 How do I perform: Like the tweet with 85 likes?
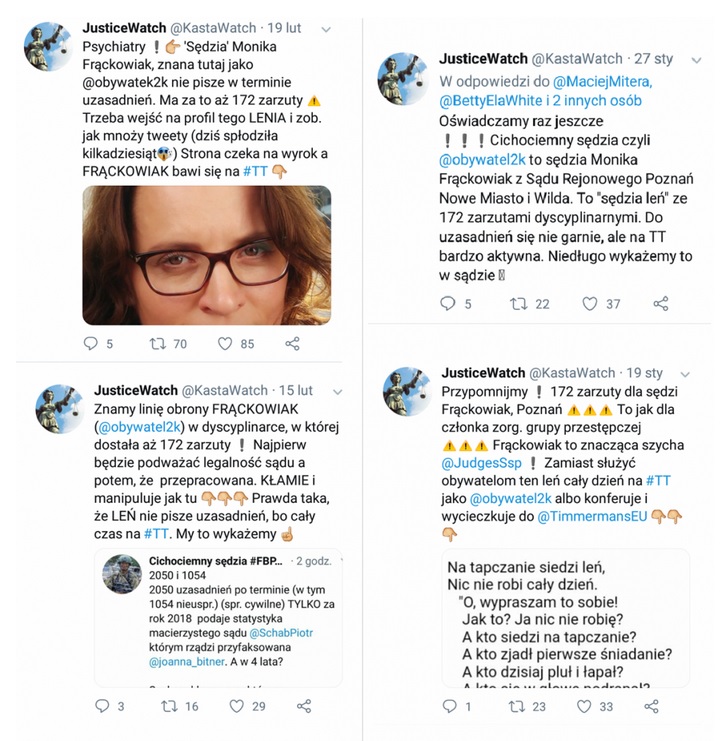(225, 344)
